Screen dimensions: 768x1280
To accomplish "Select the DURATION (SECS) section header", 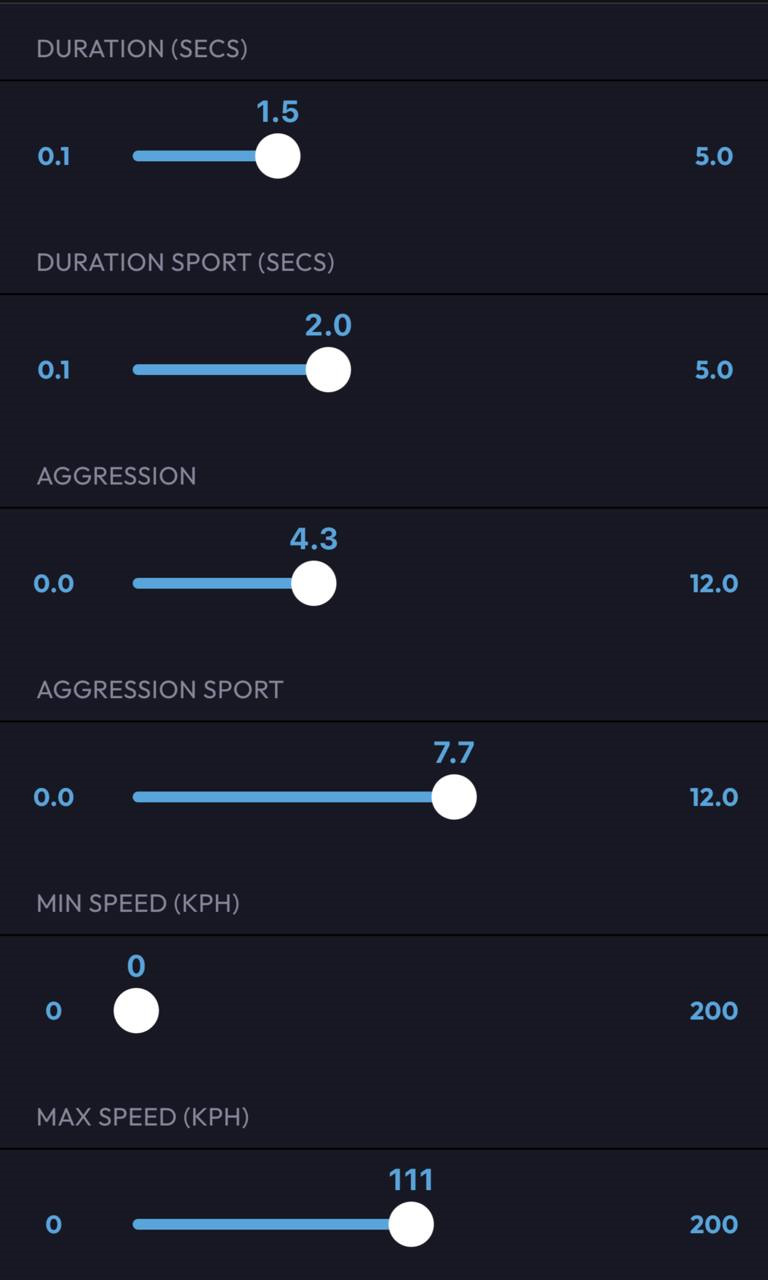I will coord(142,48).
